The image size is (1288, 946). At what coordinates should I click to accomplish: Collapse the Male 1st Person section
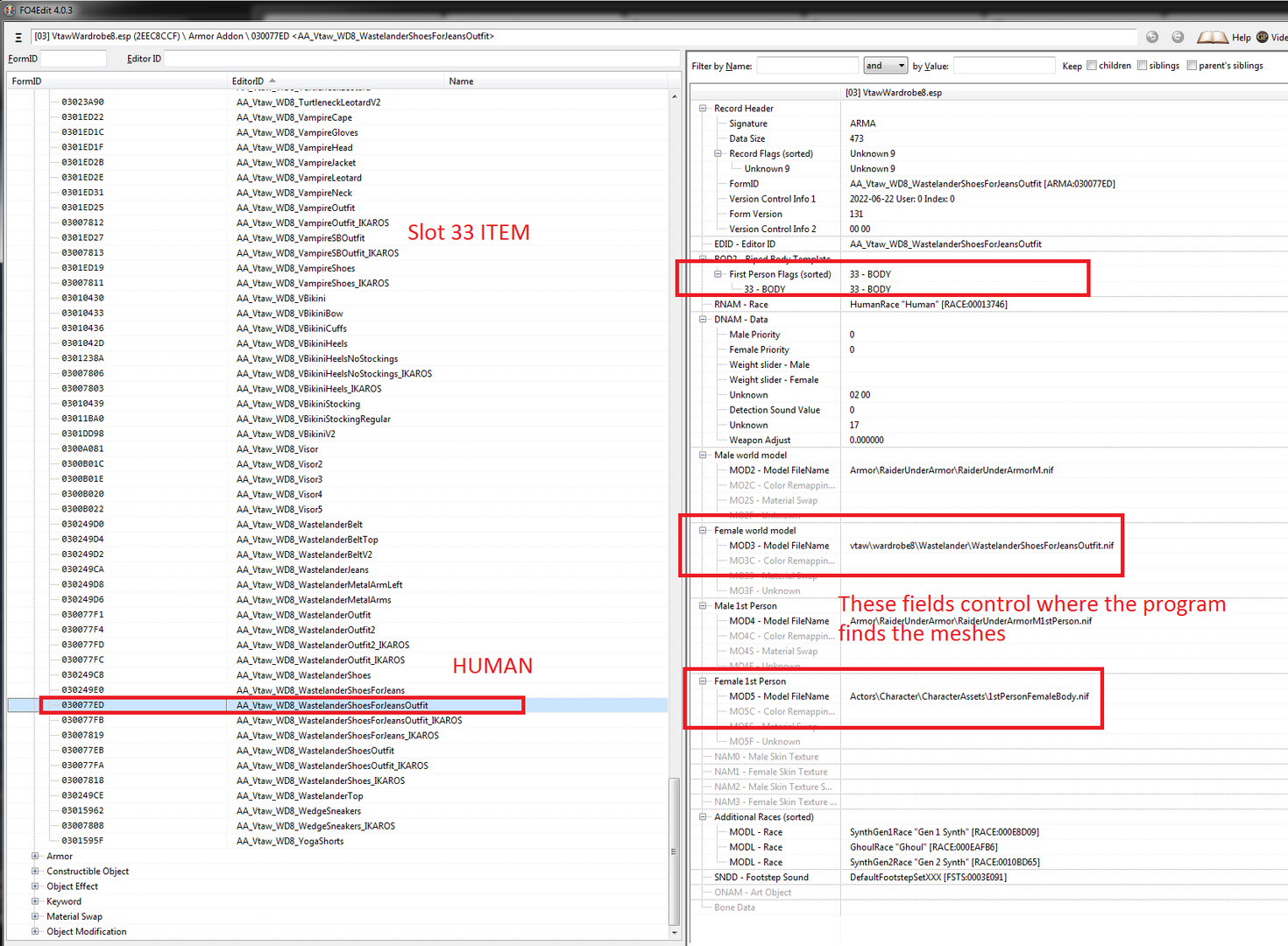pos(703,606)
